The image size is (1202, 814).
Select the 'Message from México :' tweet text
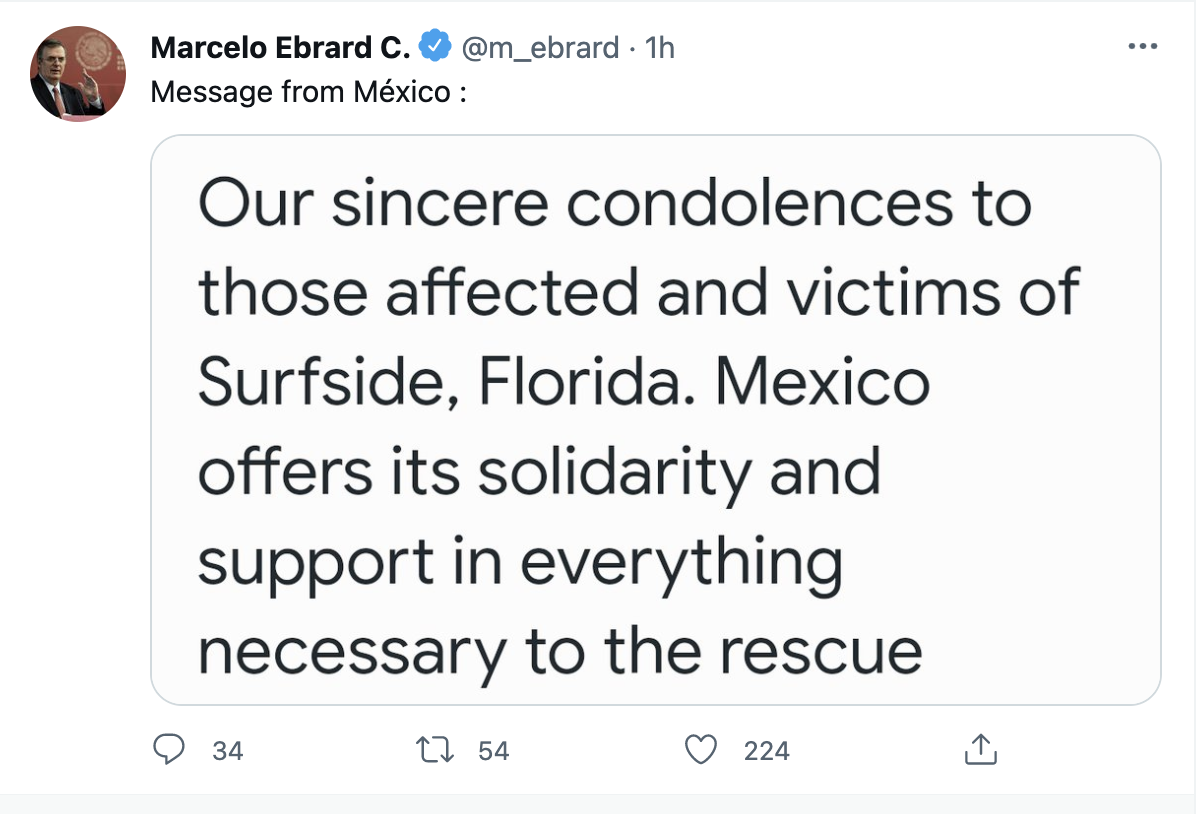[309, 93]
